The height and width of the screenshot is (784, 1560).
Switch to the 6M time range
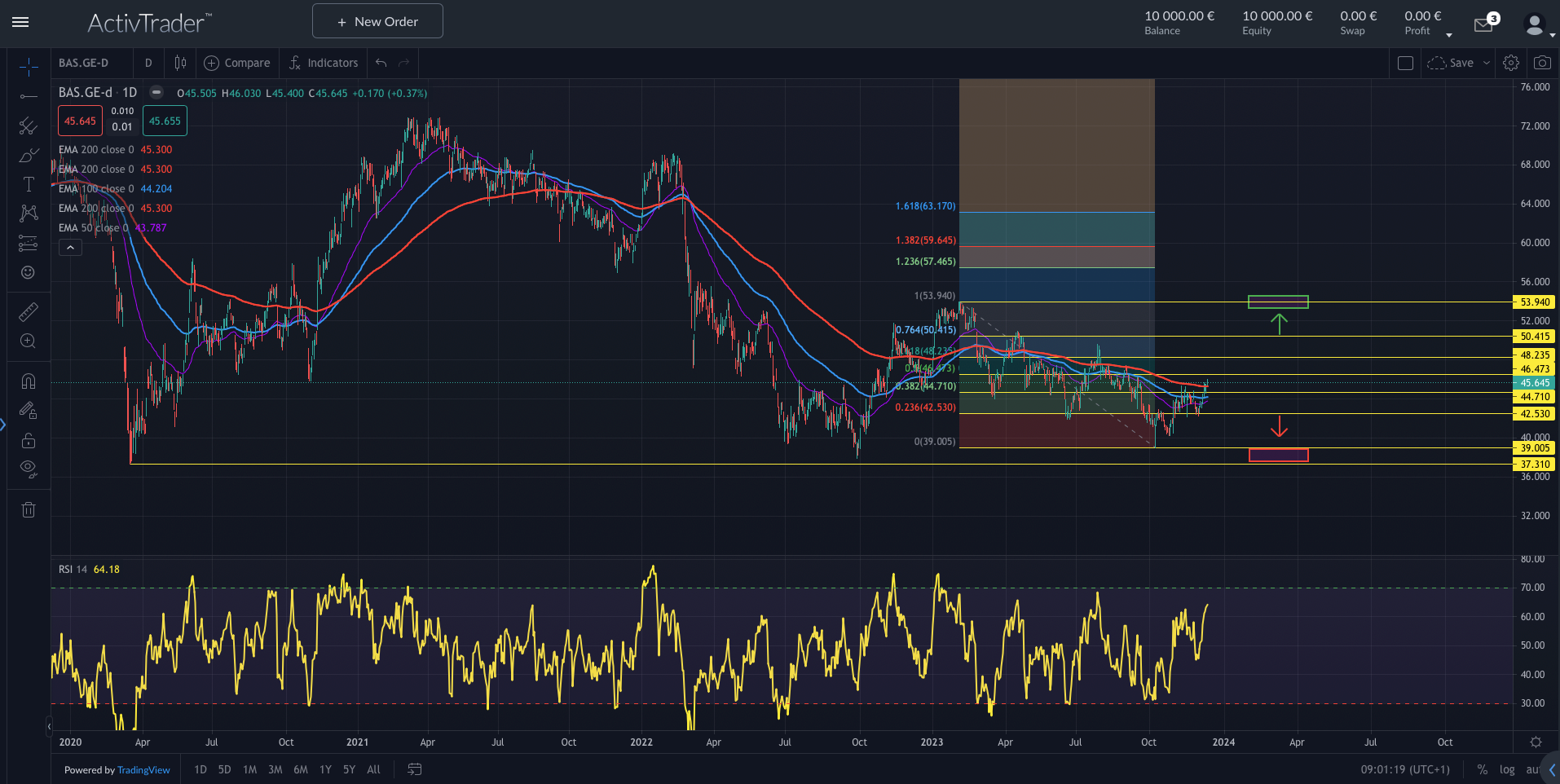pos(301,769)
